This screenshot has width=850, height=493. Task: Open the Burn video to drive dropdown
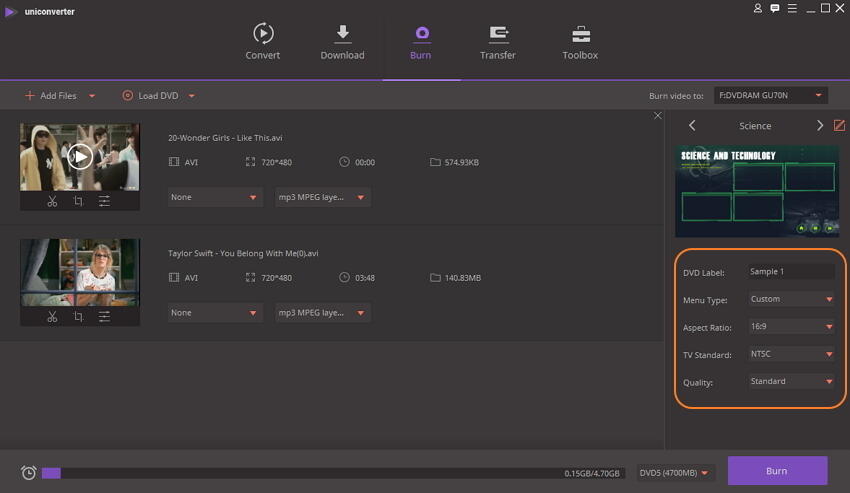(770, 95)
